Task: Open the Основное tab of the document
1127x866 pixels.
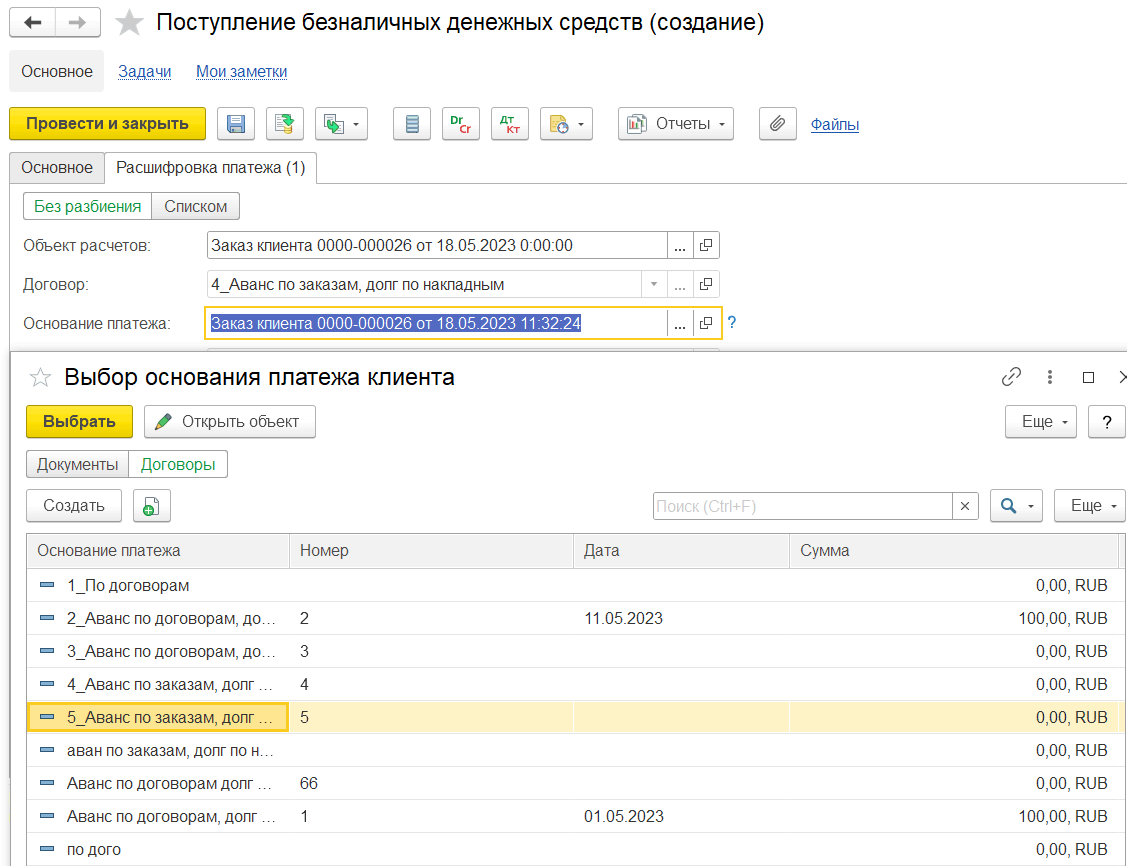Action: pos(57,168)
